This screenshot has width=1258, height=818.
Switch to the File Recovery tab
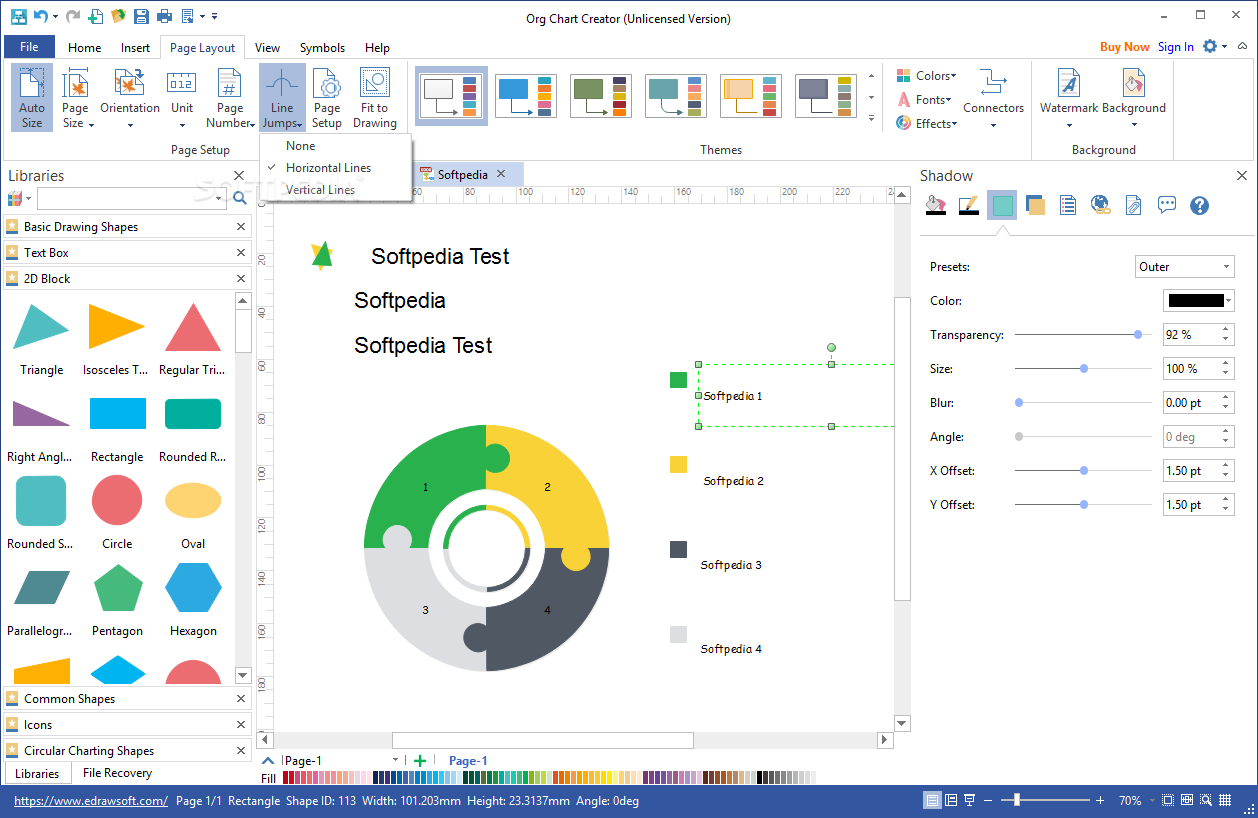click(x=117, y=773)
